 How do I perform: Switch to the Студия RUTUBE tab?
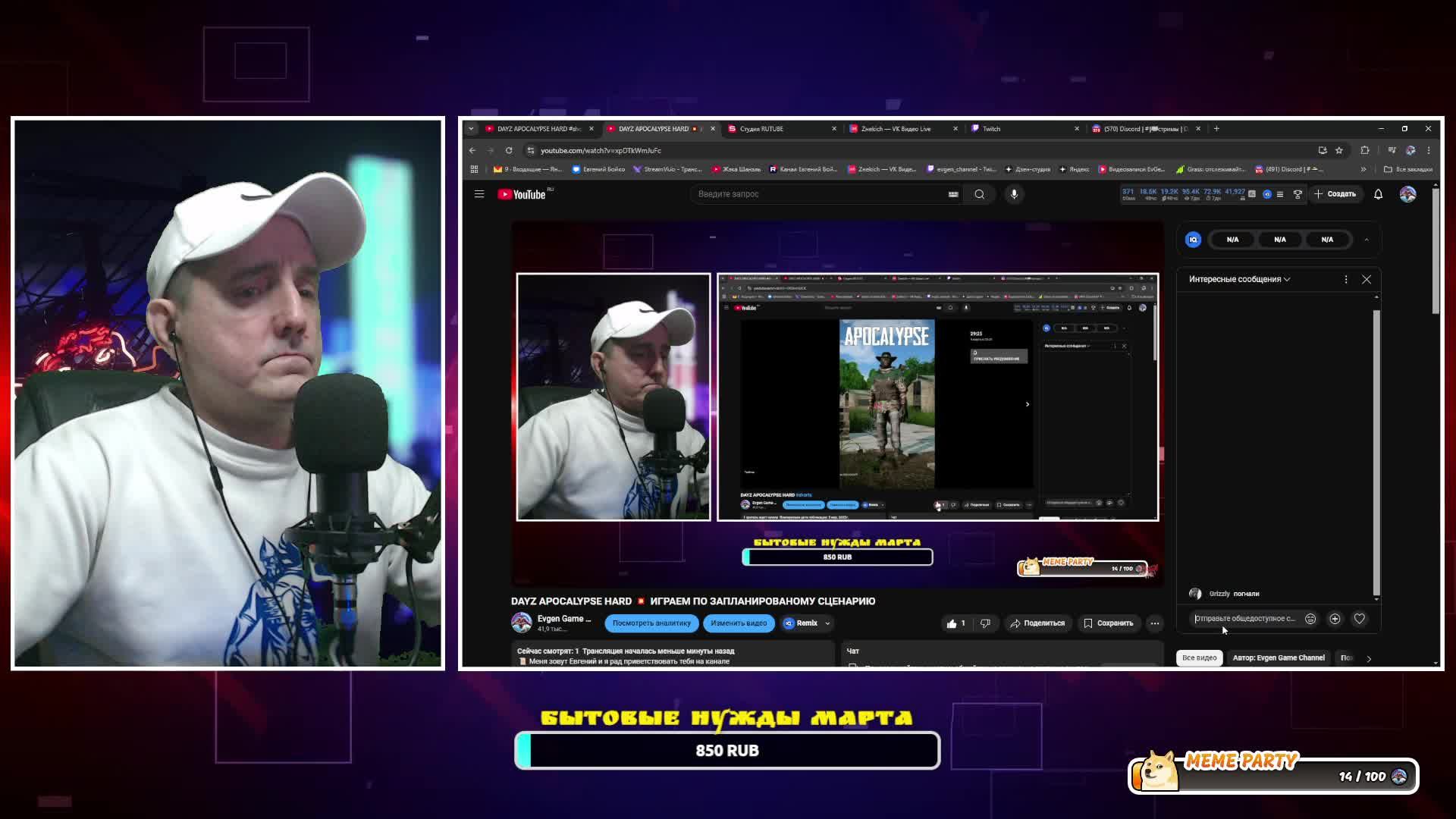[x=761, y=129]
